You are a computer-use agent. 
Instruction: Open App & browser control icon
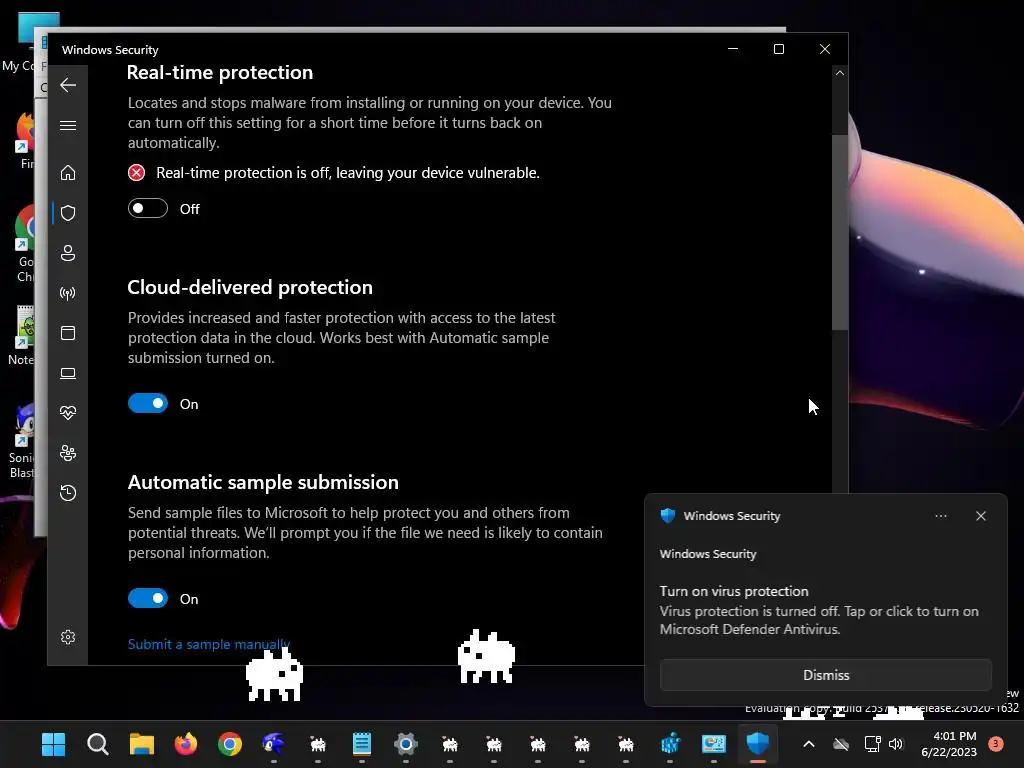(x=68, y=333)
